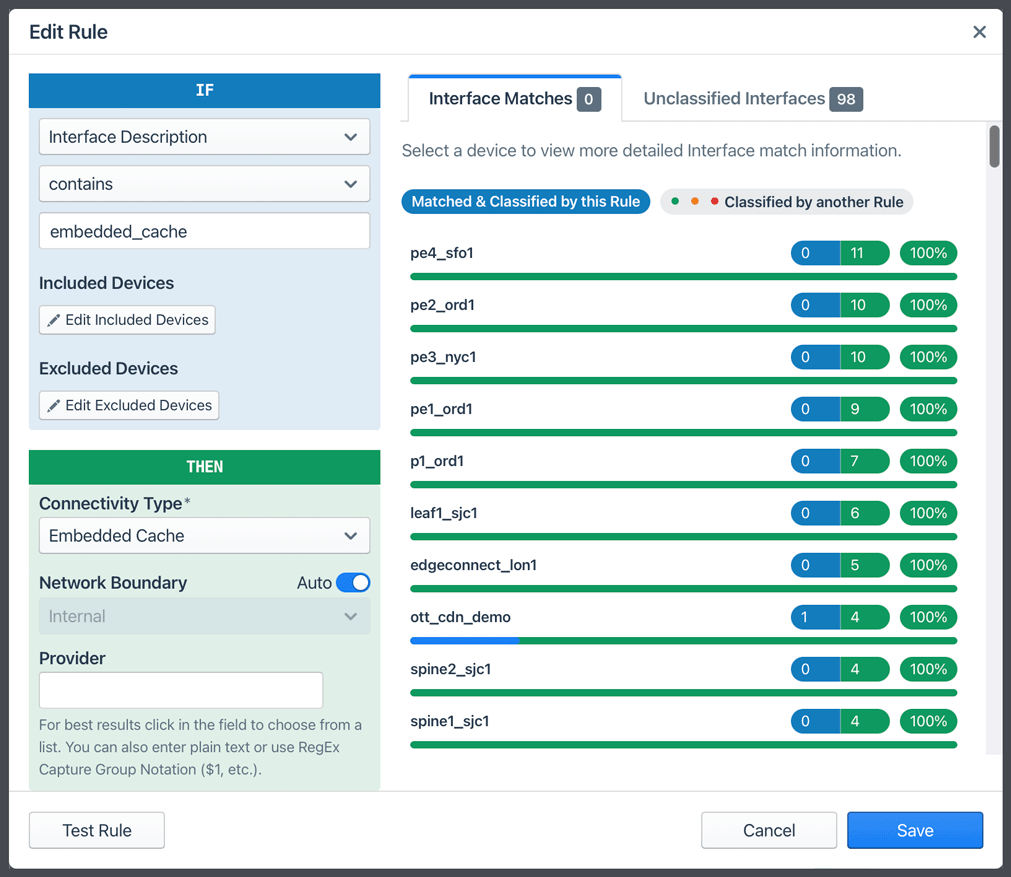Select device leaf1_sjc1 from the list

tap(441, 513)
